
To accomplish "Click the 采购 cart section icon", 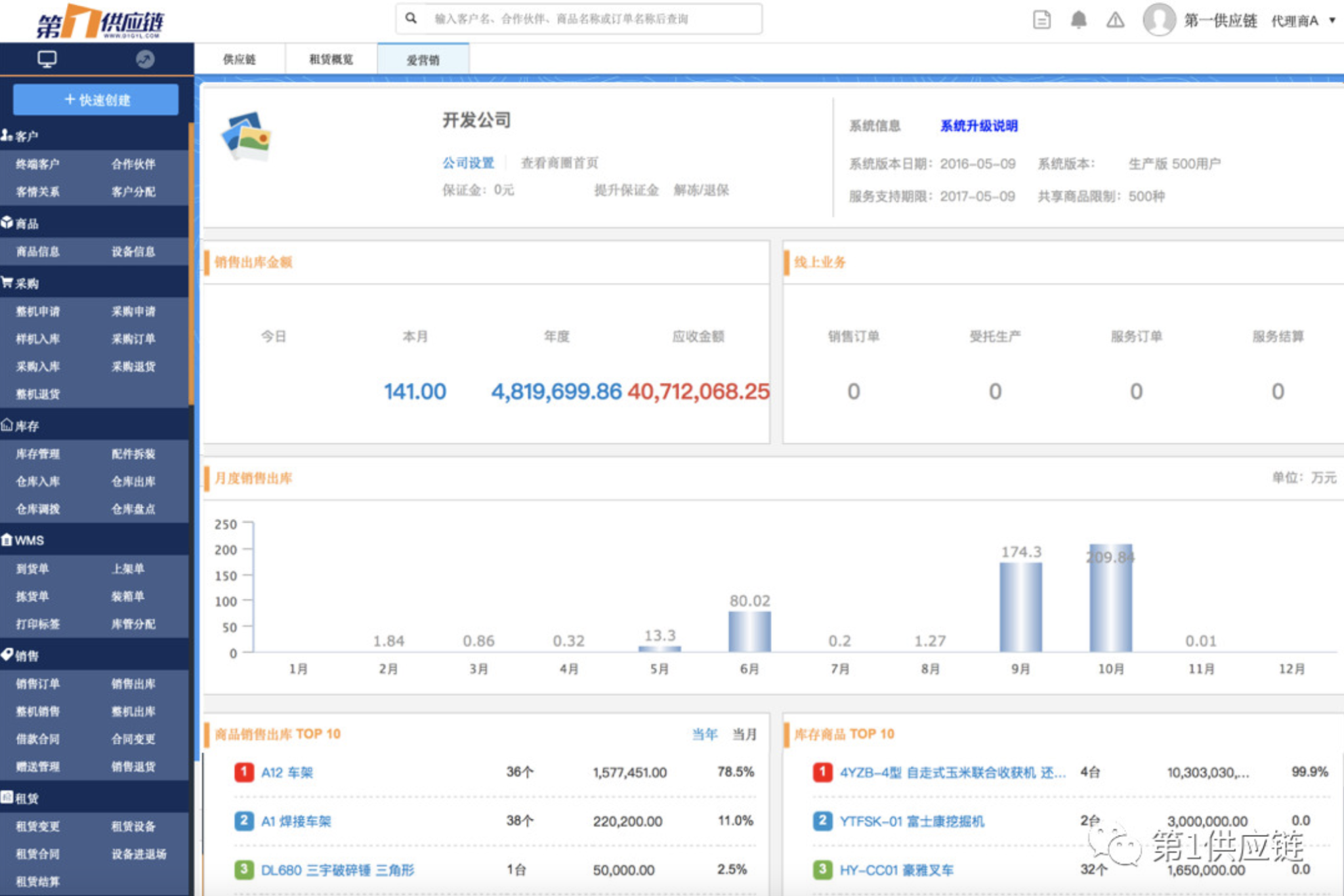I will [7, 283].
